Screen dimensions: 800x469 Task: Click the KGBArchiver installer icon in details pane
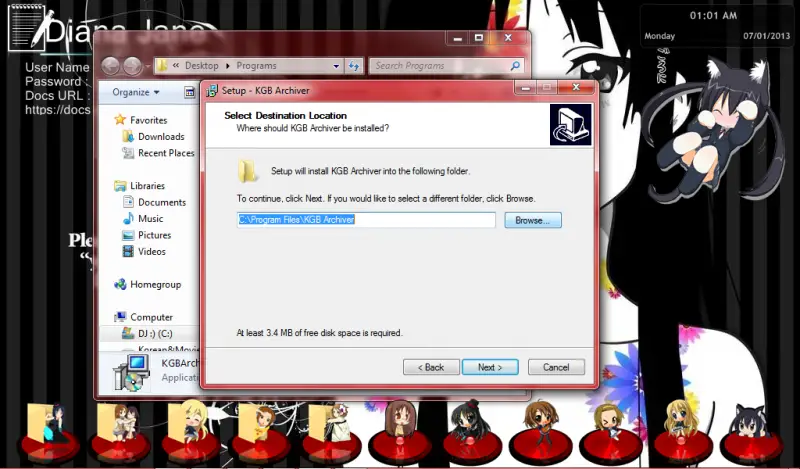pos(132,373)
